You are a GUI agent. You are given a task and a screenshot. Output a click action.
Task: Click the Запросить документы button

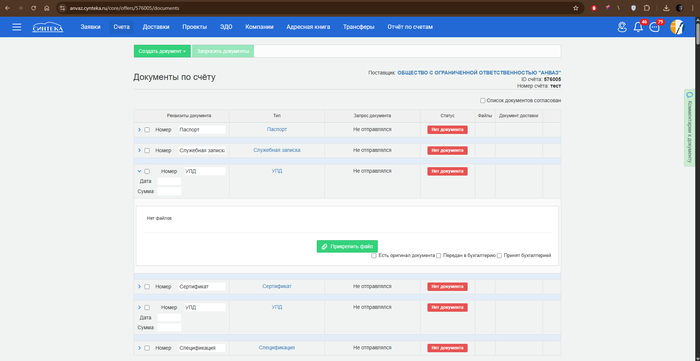pyautogui.click(x=223, y=51)
